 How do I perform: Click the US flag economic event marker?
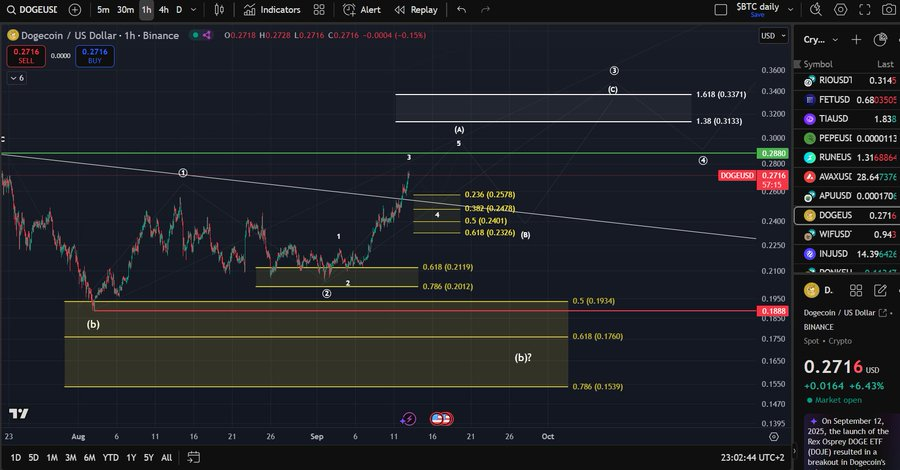pyautogui.click(x=437, y=419)
